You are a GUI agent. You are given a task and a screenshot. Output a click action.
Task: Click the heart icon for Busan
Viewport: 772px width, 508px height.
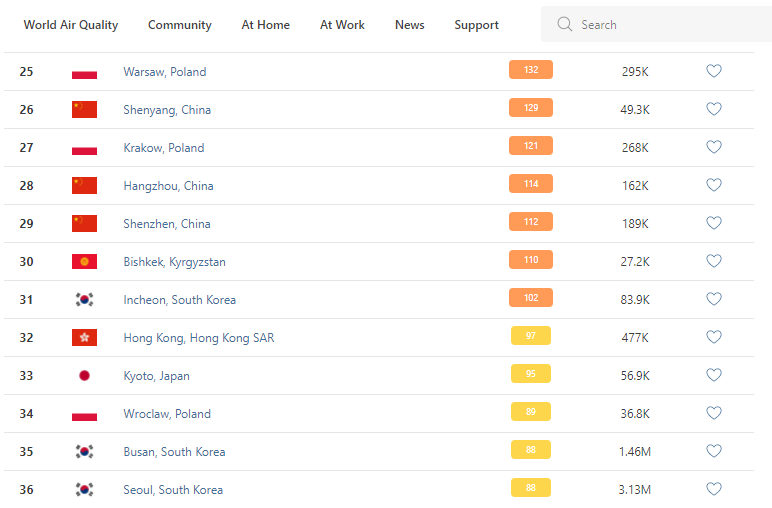714,451
